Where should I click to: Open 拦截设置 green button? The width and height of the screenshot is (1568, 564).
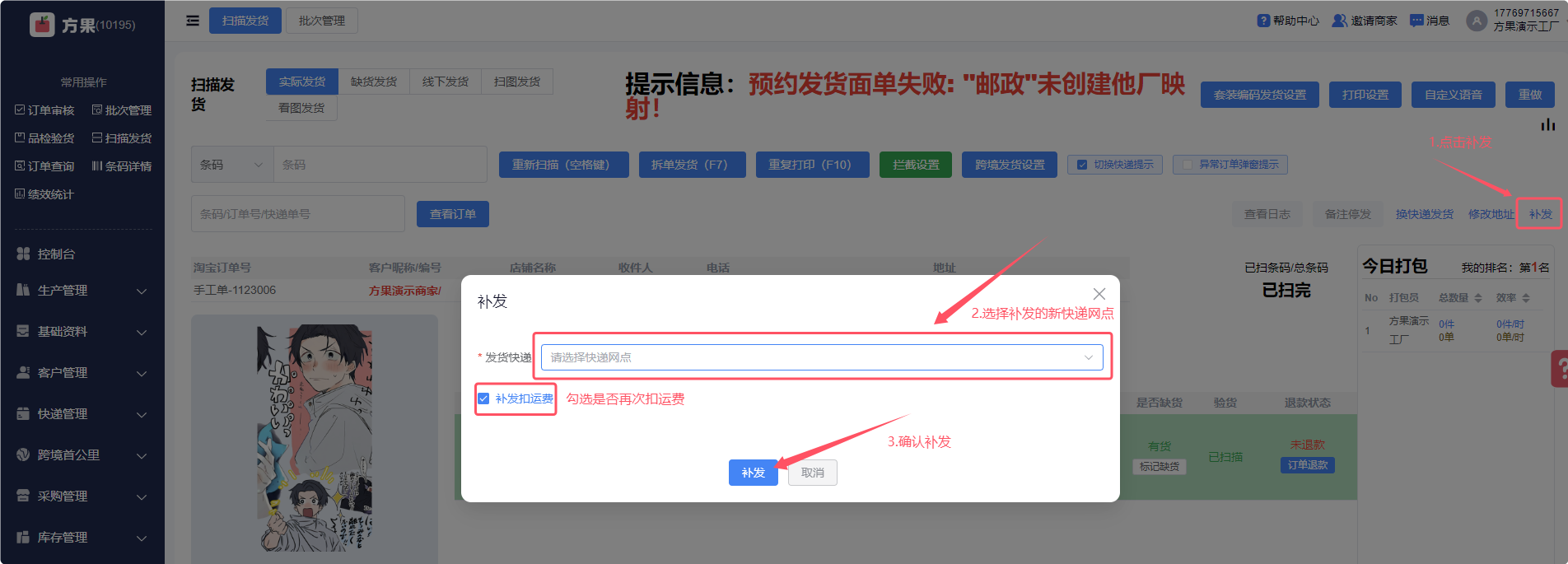tap(916, 165)
